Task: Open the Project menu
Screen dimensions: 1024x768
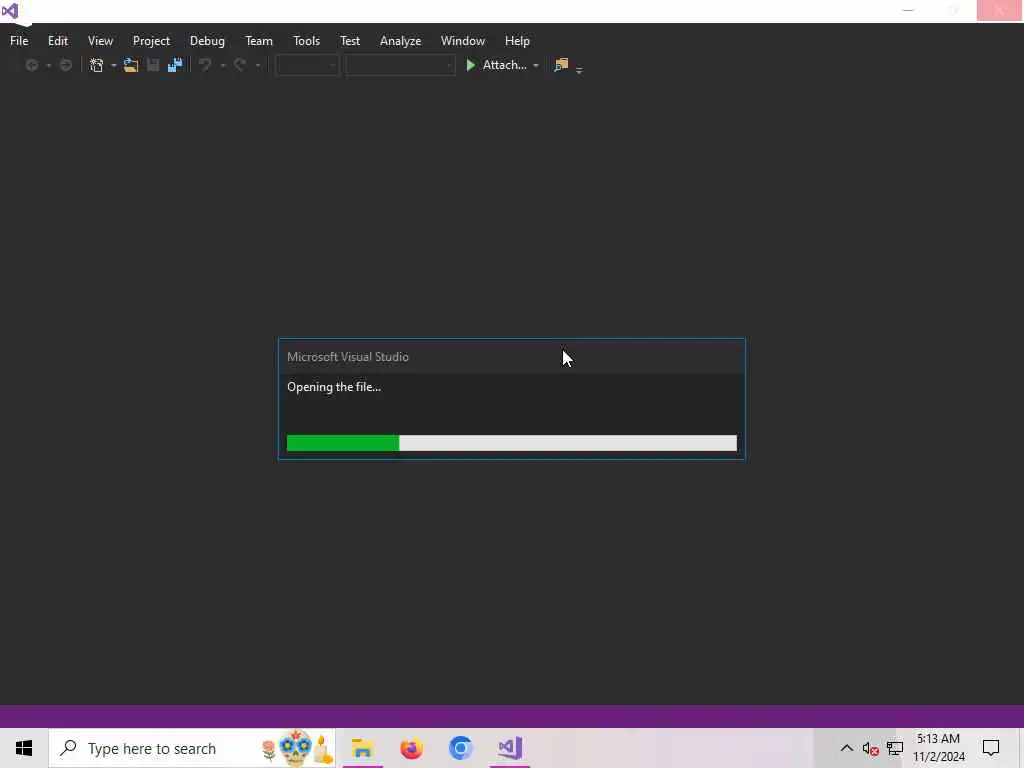Action: point(151,40)
